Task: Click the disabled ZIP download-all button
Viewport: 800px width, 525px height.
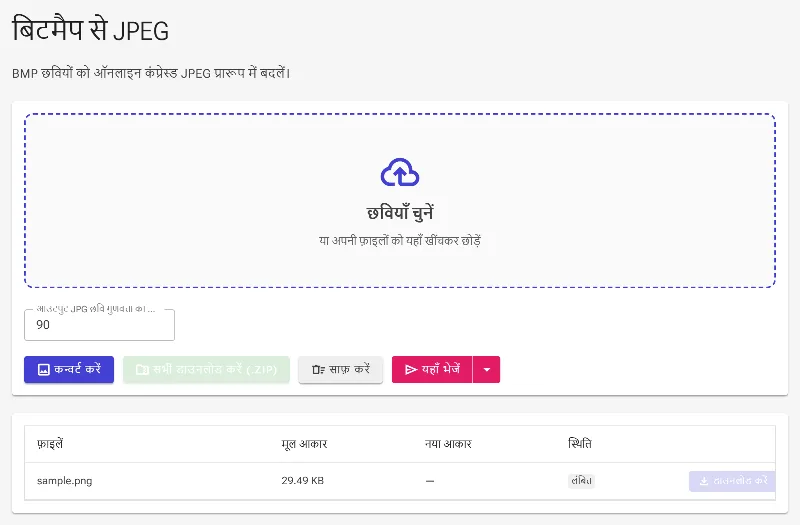Action: [x=206, y=369]
